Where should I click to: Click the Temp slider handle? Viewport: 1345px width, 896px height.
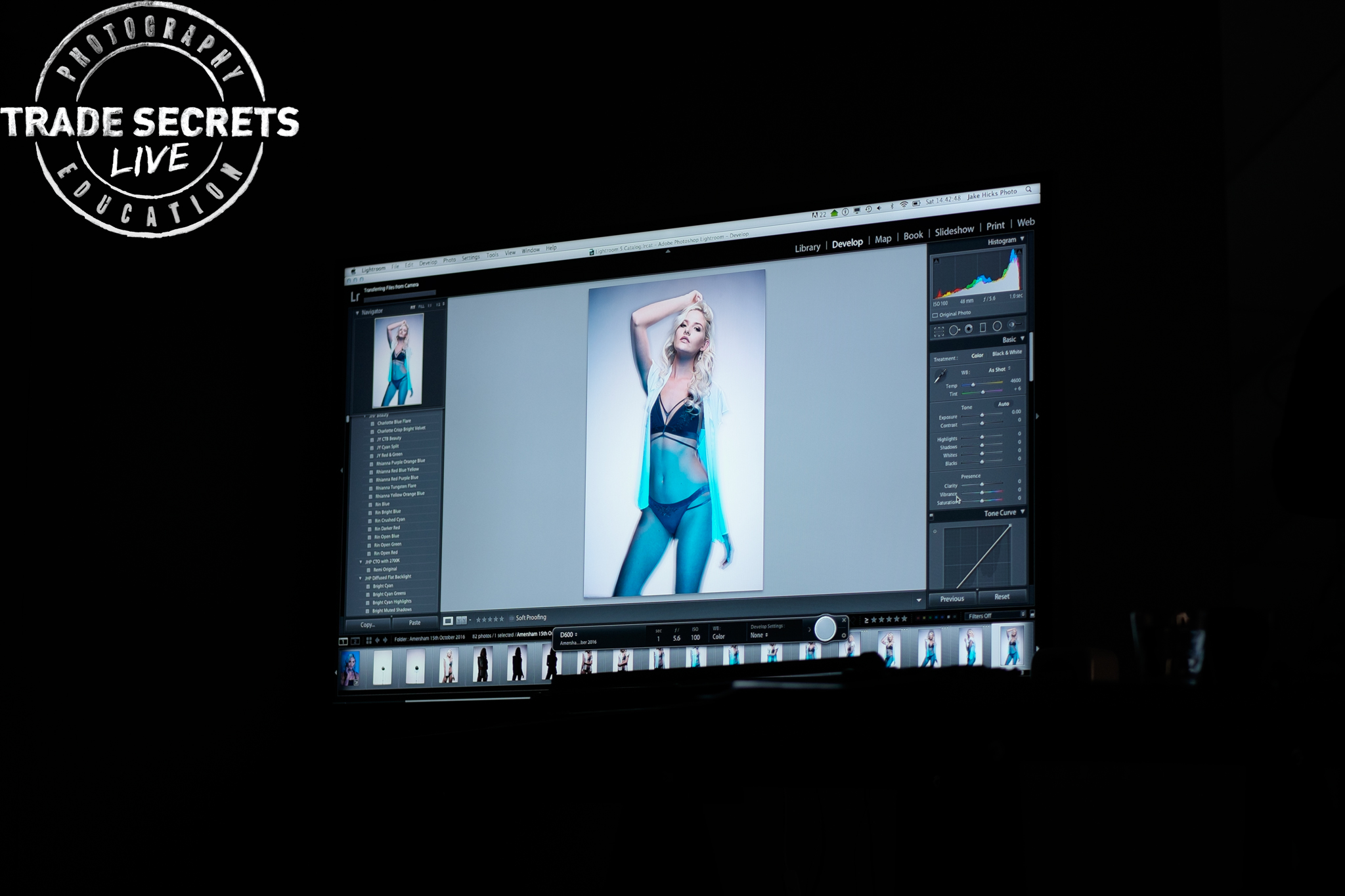pos(973,385)
